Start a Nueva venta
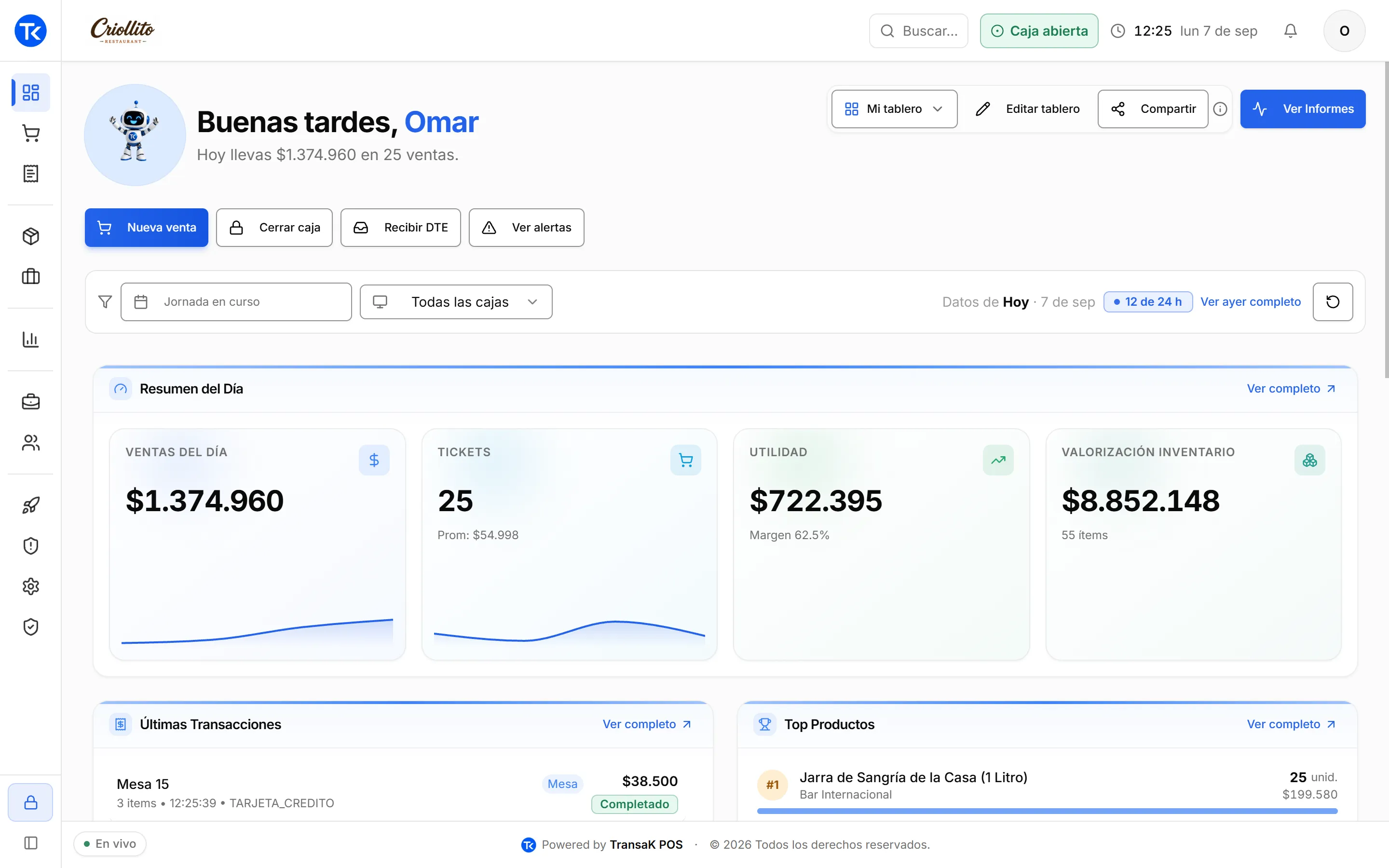1389x868 pixels. point(146,228)
